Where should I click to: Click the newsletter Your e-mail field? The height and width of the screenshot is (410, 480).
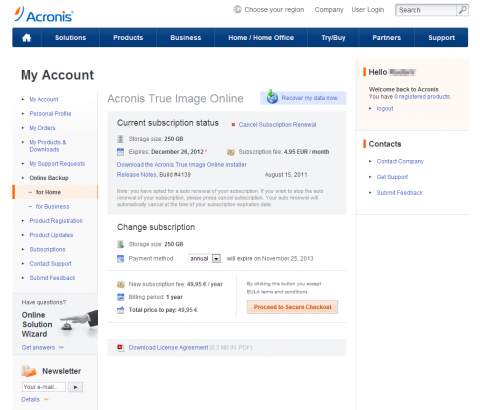[x=44, y=387]
